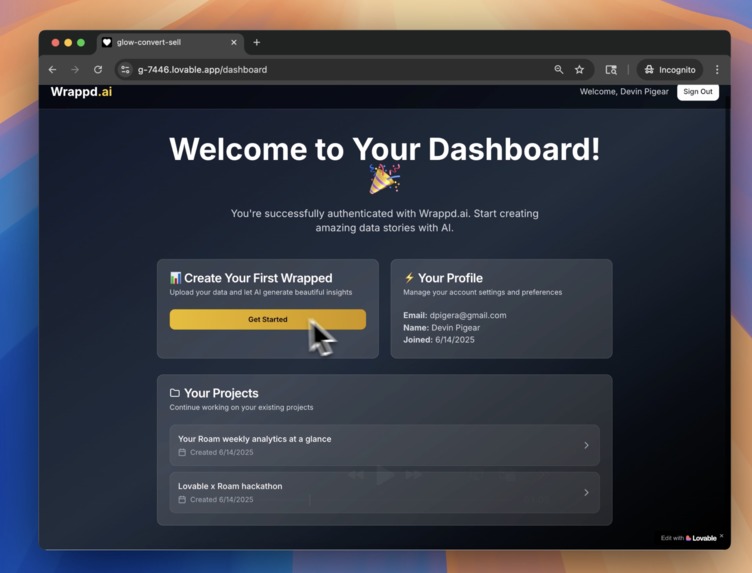Click the bar chart icon beside Create Your First Wrapped

pos(176,278)
